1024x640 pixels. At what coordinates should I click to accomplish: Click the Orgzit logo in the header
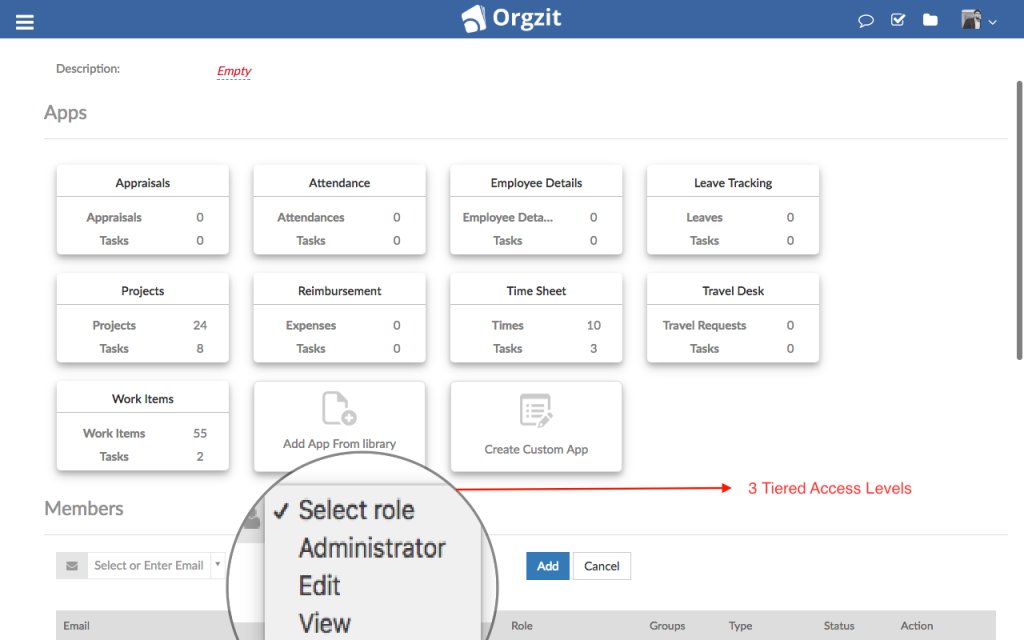pyautogui.click(x=511, y=18)
